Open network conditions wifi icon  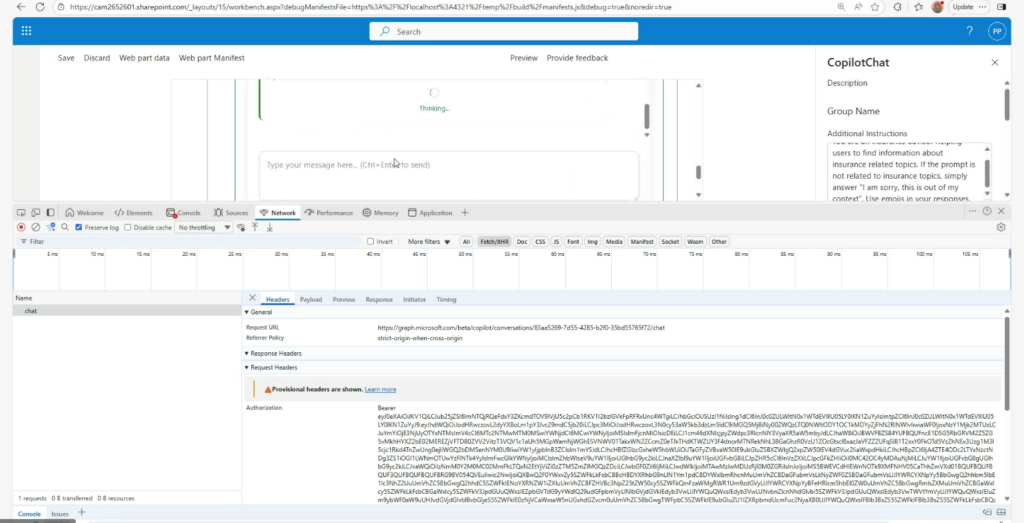240,227
